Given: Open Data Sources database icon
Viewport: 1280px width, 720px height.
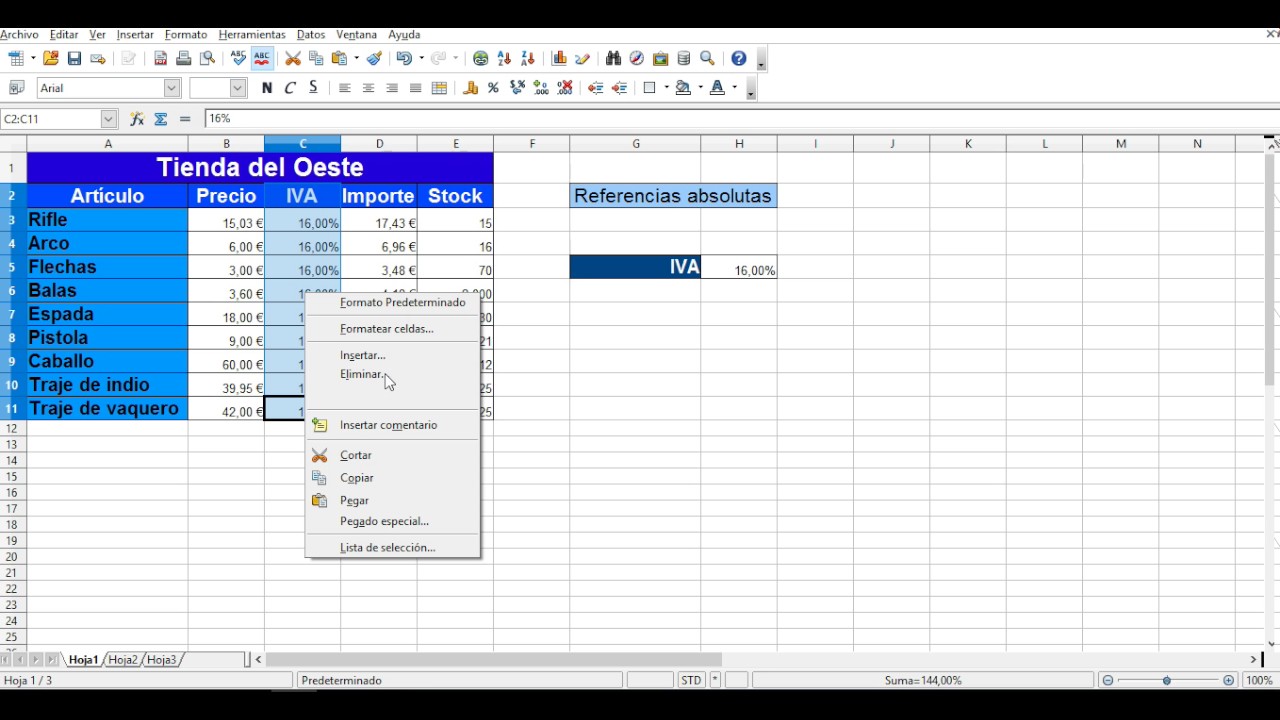Looking at the screenshot, I should 684,59.
